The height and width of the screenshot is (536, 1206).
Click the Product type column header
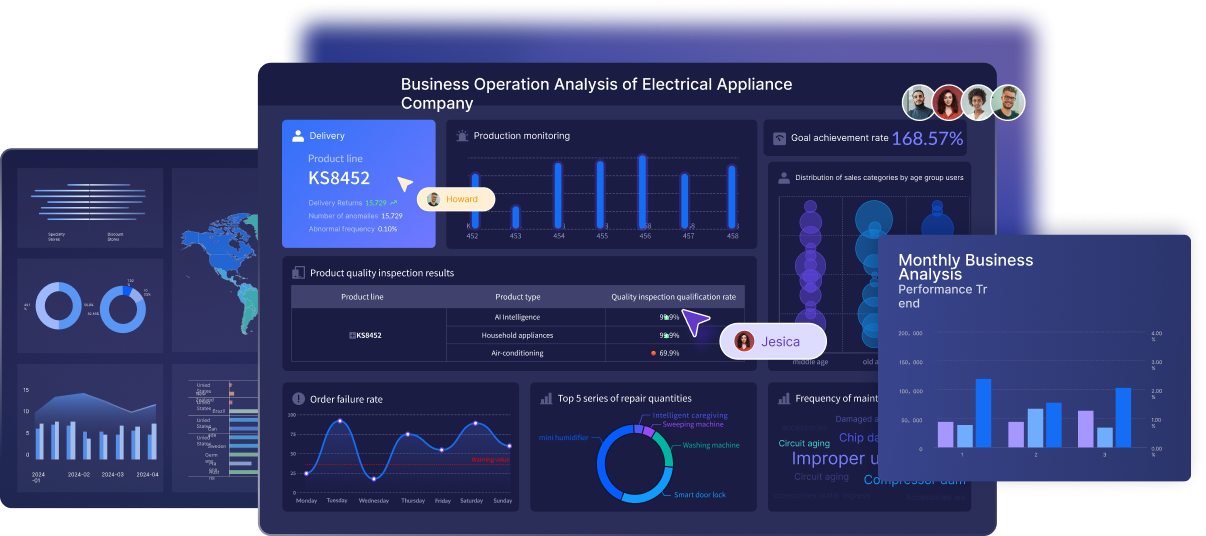tap(518, 297)
